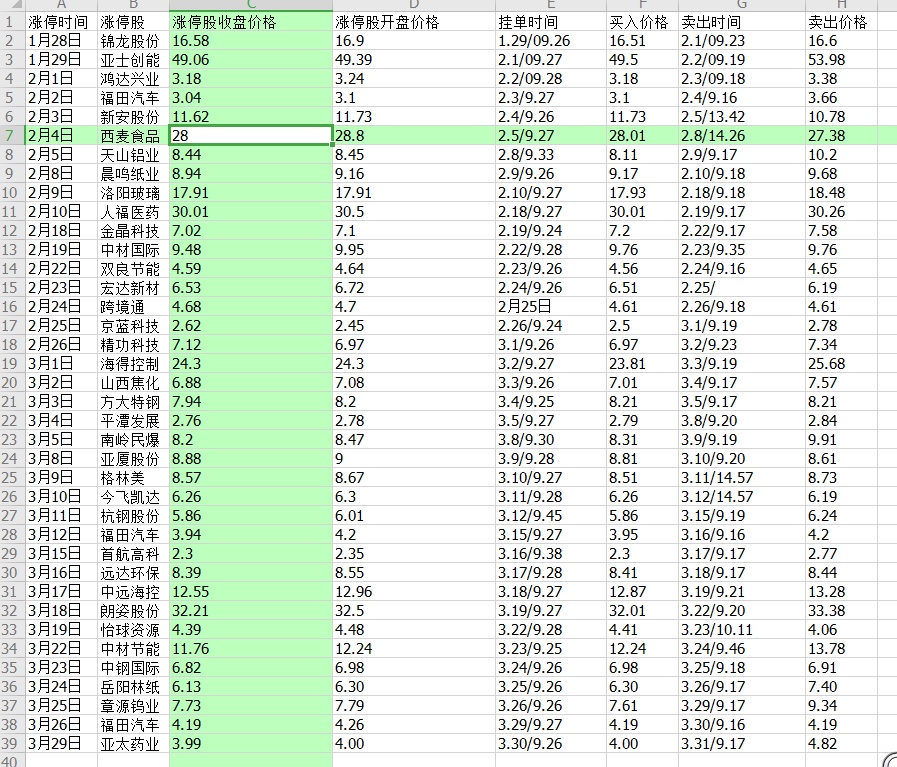
Task: Select cell 亚士创能
Action: click(133, 59)
